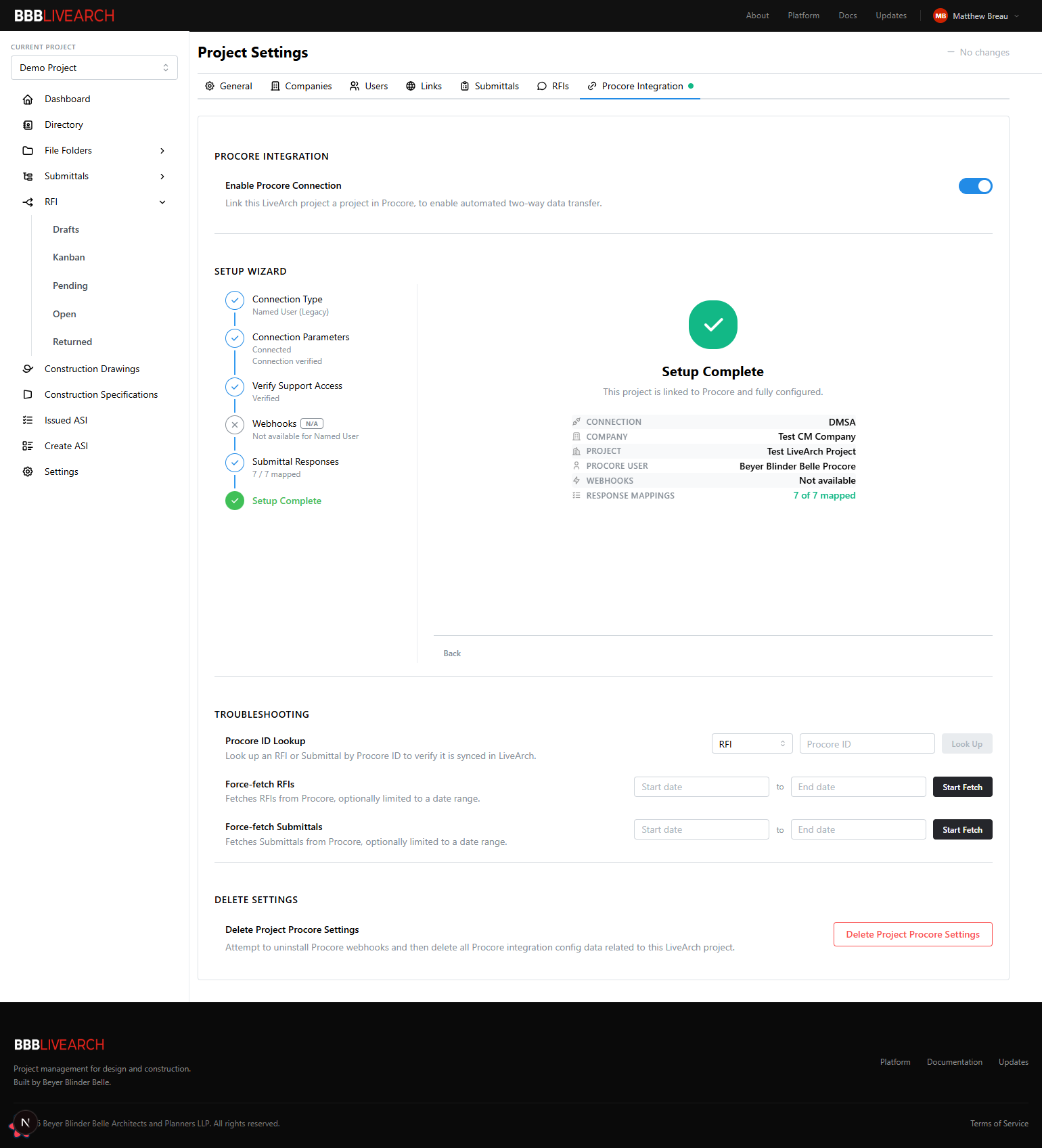Click End date field for Force-fetch RFIs
The height and width of the screenshot is (1148, 1042).
(x=858, y=787)
